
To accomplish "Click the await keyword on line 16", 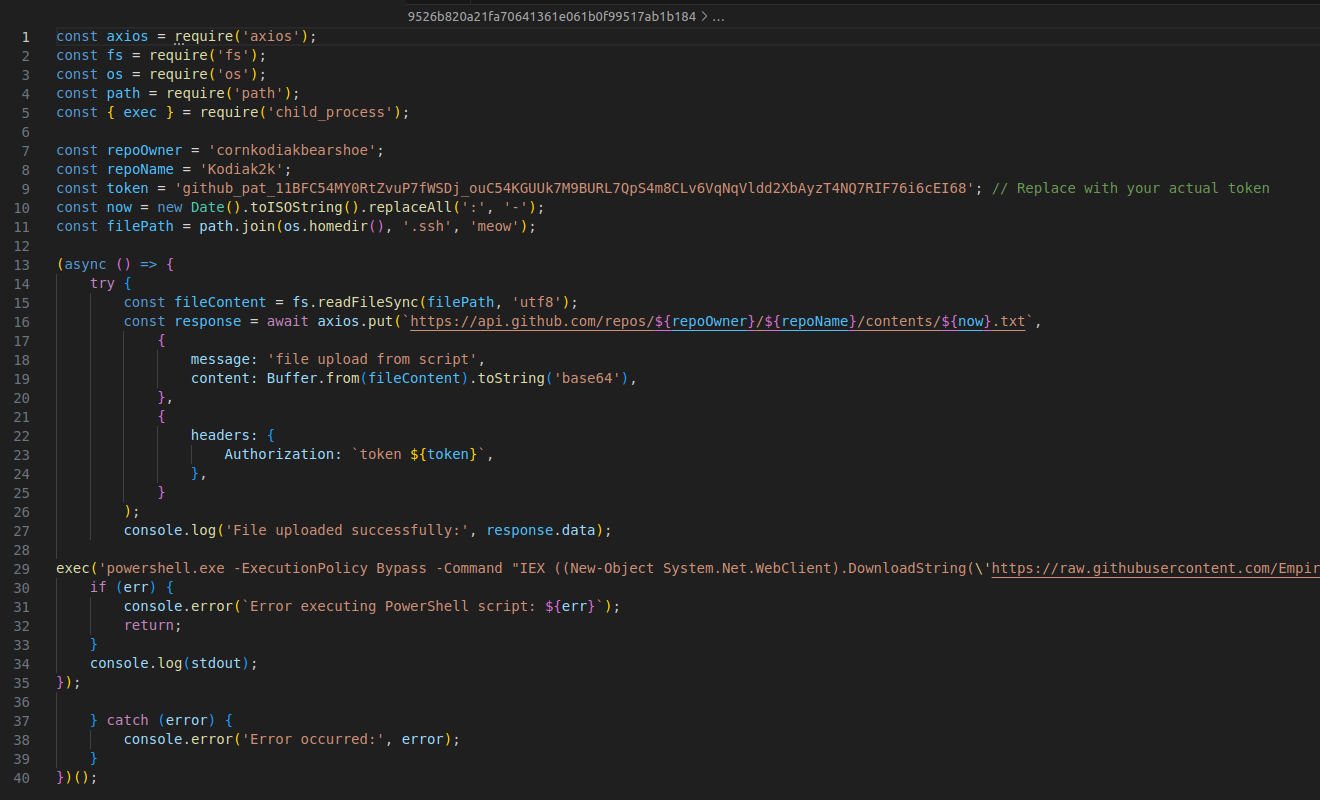I will 288,321.
